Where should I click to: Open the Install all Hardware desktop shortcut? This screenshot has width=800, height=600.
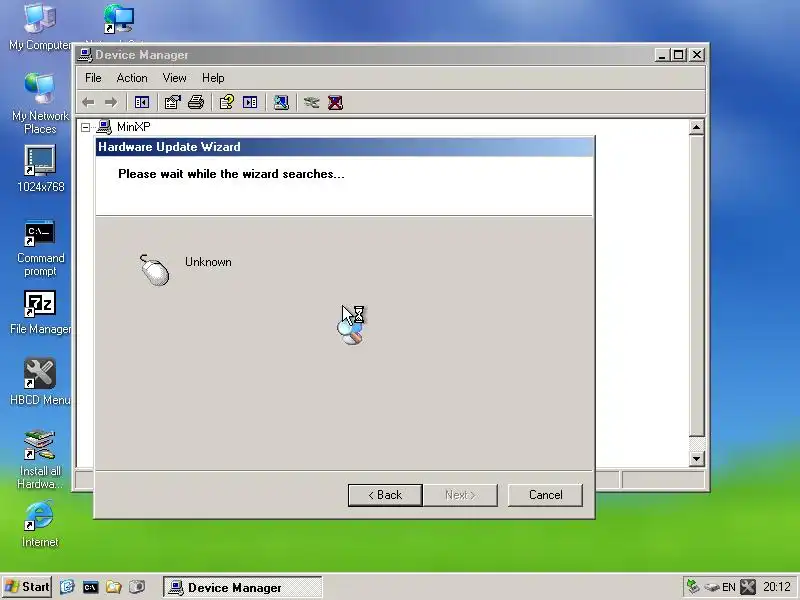pos(40,459)
